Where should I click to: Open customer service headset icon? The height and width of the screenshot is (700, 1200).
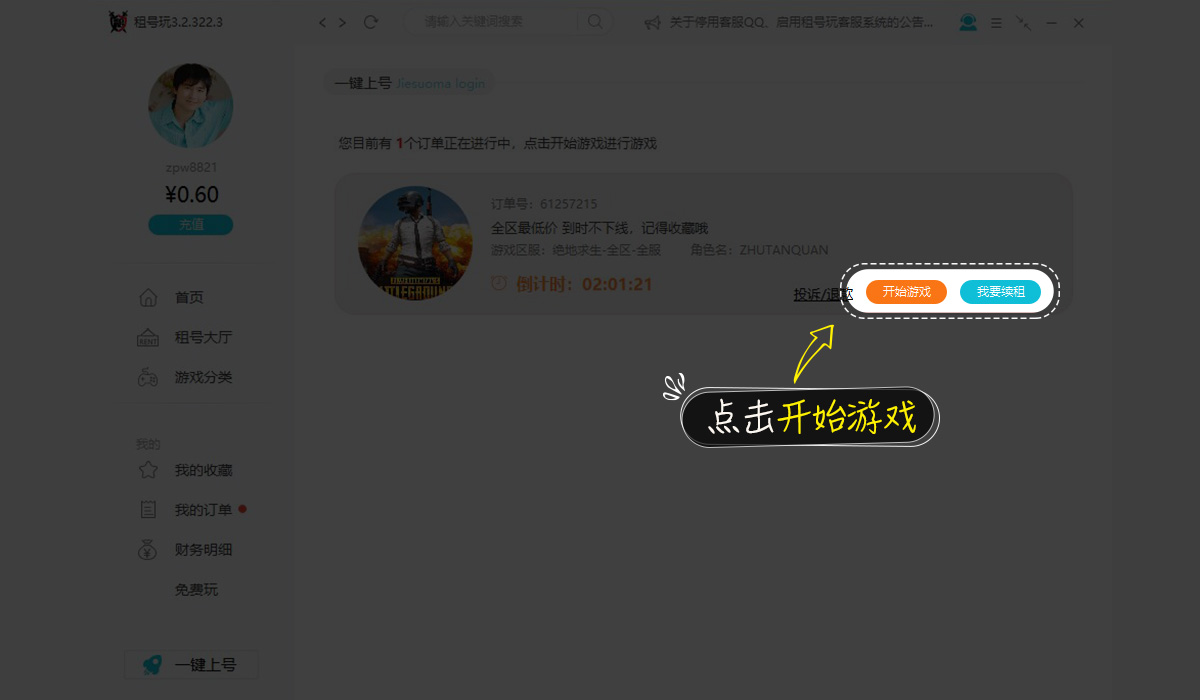point(967,22)
